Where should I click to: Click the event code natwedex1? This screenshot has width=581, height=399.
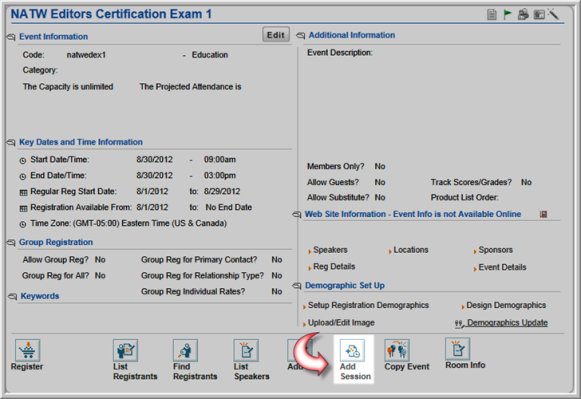[86, 55]
